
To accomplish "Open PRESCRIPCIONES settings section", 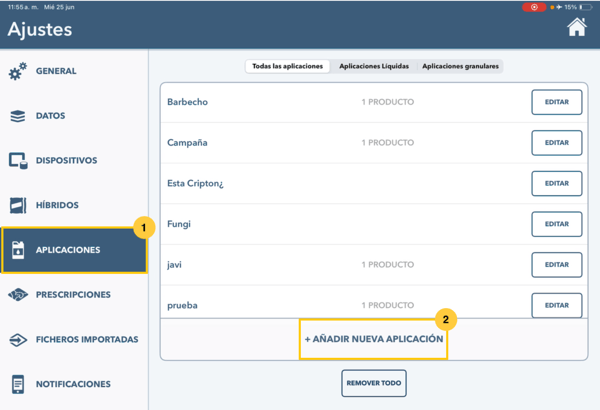I will click(x=73, y=294).
